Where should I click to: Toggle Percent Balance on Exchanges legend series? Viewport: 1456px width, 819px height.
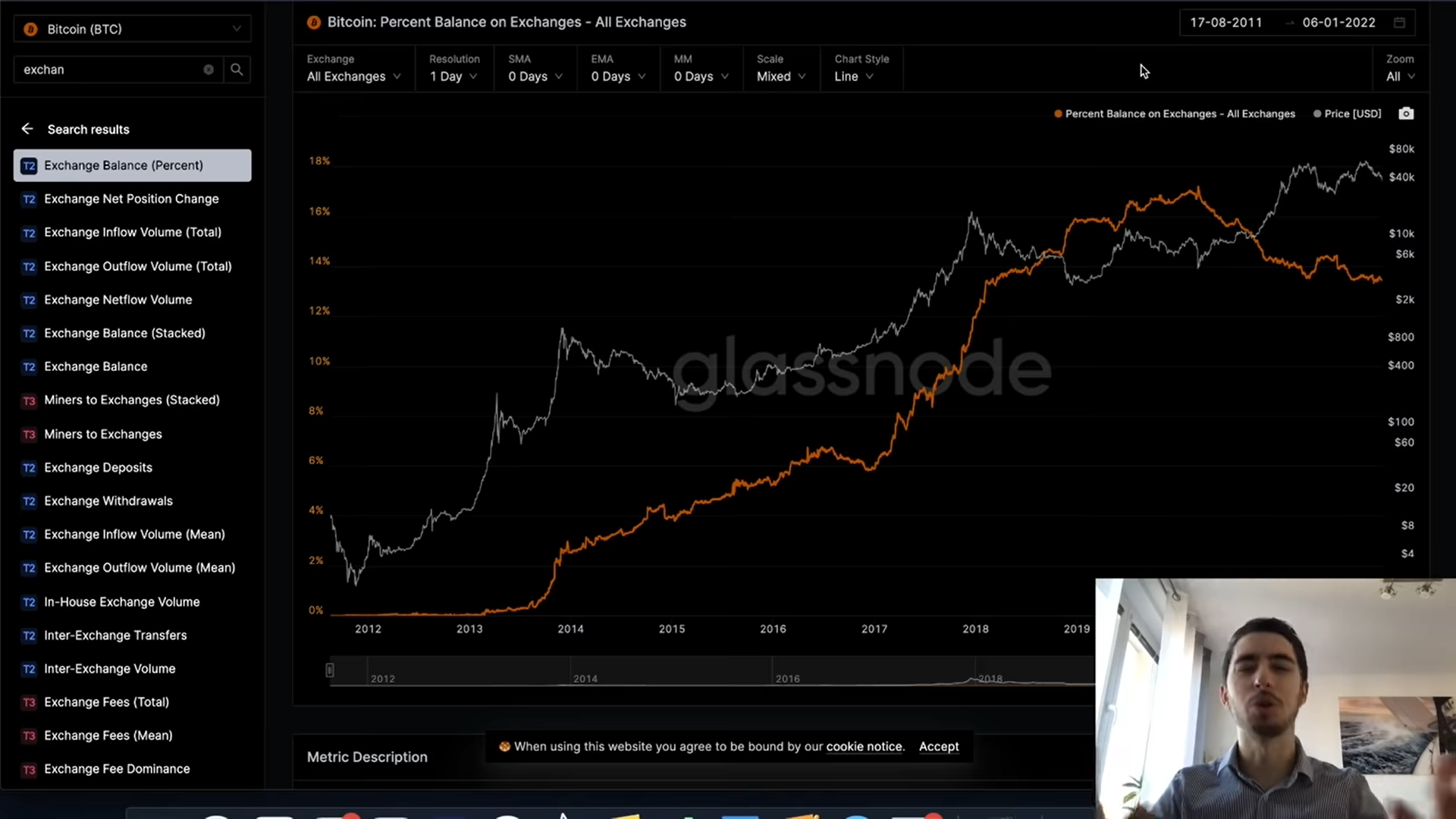pyautogui.click(x=1175, y=114)
